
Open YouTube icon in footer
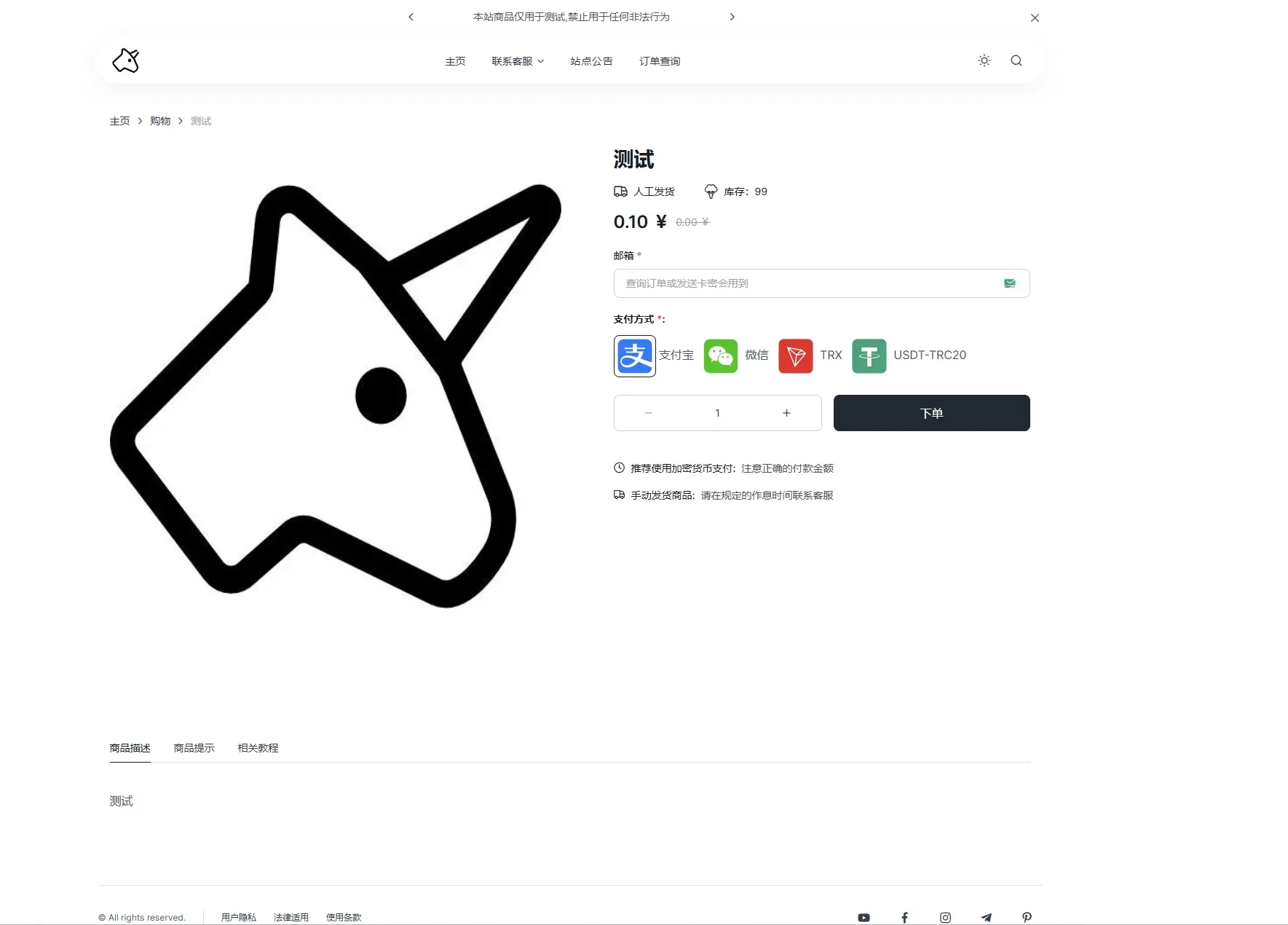864,918
